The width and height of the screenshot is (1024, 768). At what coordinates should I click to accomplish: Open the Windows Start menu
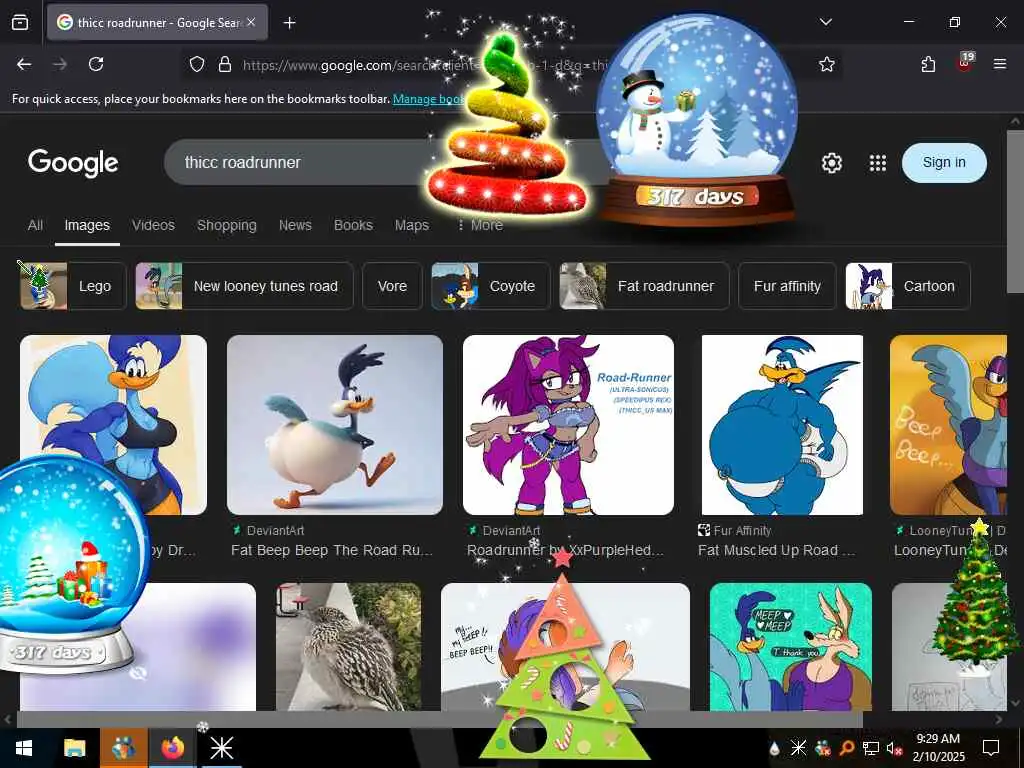point(24,748)
